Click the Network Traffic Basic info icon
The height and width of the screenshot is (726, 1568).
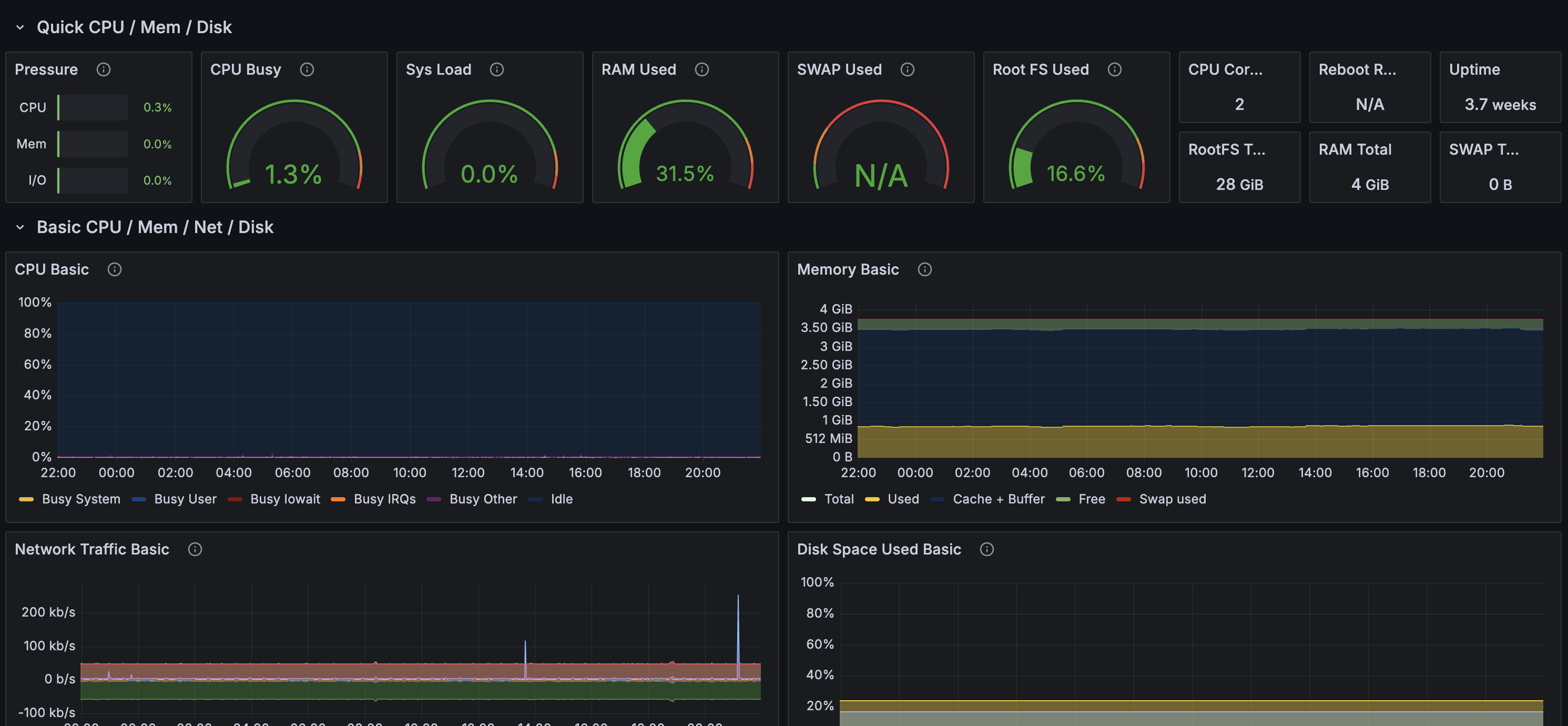point(195,549)
